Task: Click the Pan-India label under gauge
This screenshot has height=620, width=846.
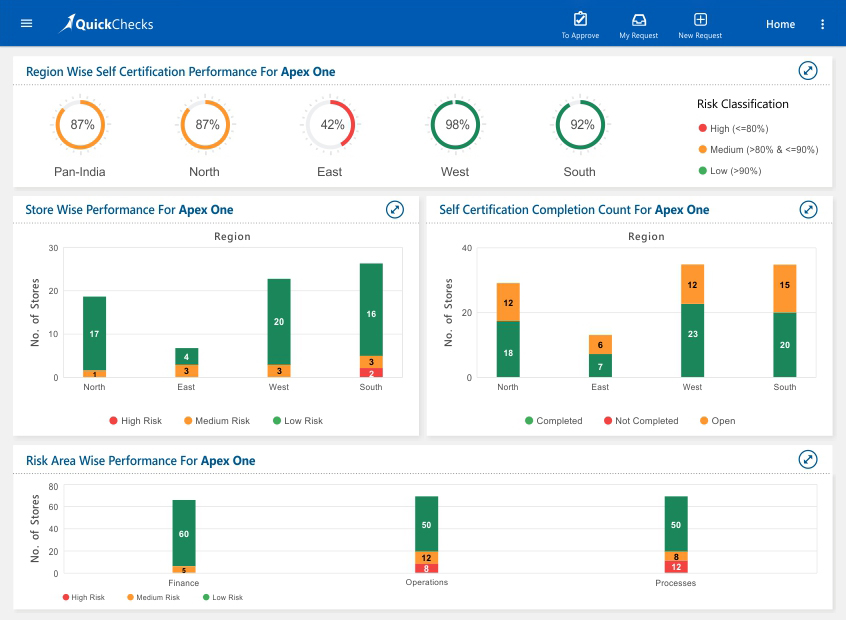Action: [80, 172]
